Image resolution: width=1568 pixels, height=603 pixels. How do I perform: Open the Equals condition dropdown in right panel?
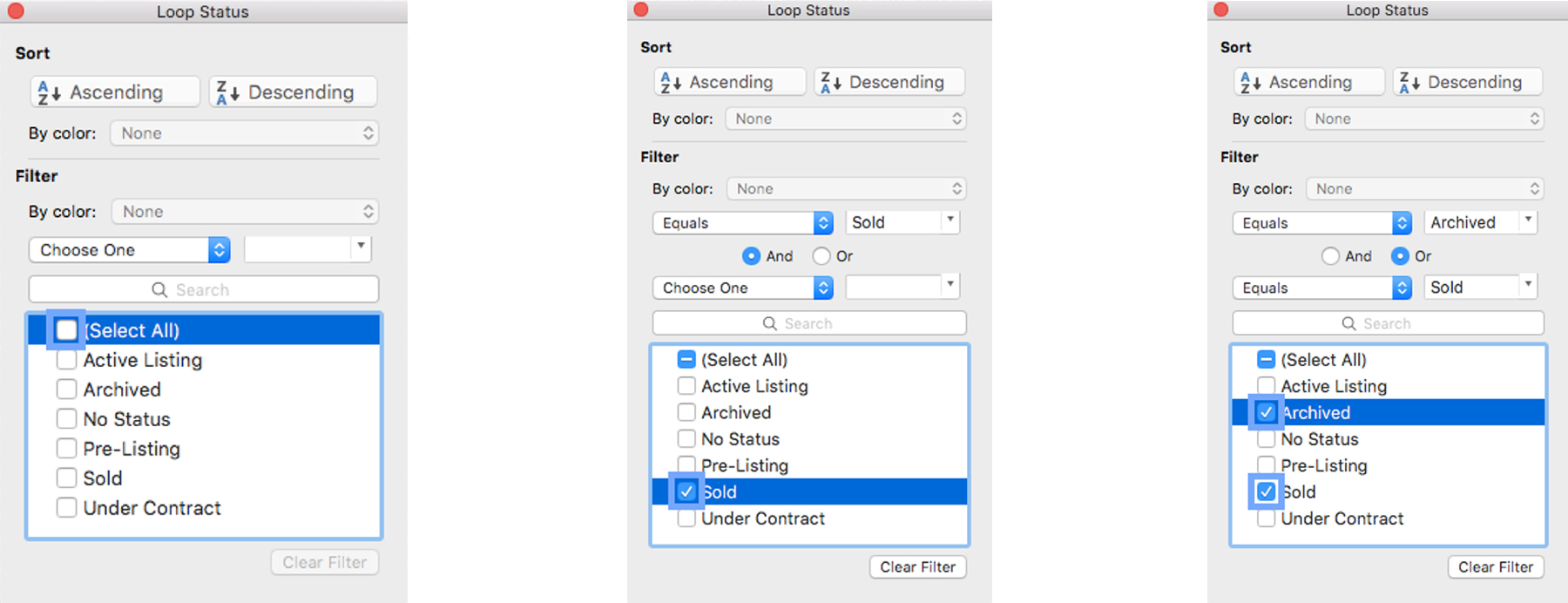coord(1321,222)
